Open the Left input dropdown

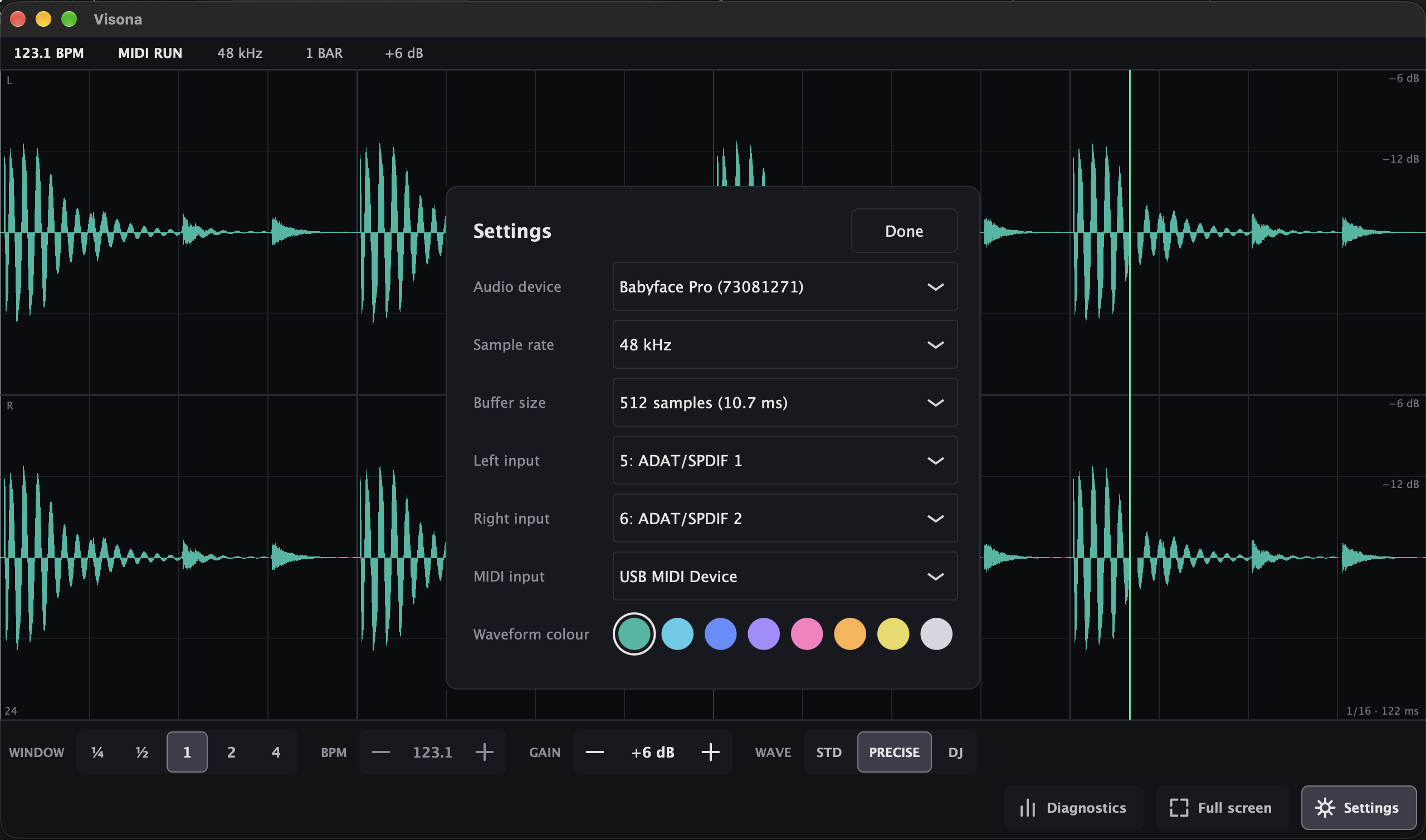coord(785,460)
